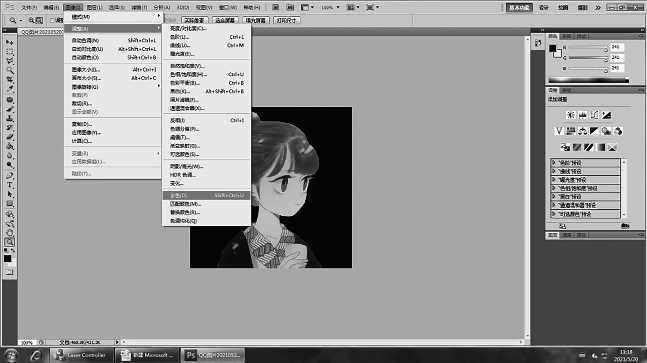This screenshot has height=363, width=647.
Task: Click the Print Size button
Action: point(287,20)
